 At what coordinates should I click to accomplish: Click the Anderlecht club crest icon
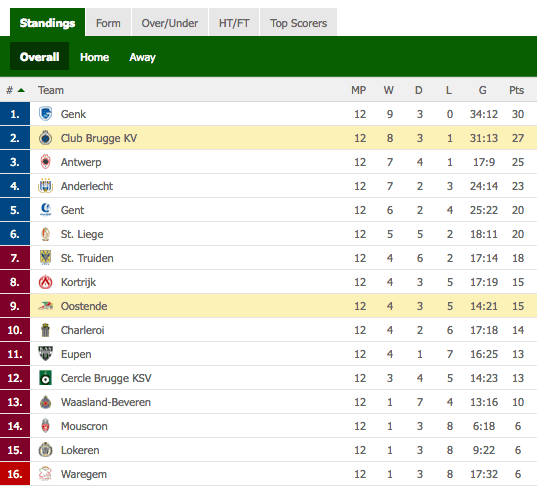(45, 186)
